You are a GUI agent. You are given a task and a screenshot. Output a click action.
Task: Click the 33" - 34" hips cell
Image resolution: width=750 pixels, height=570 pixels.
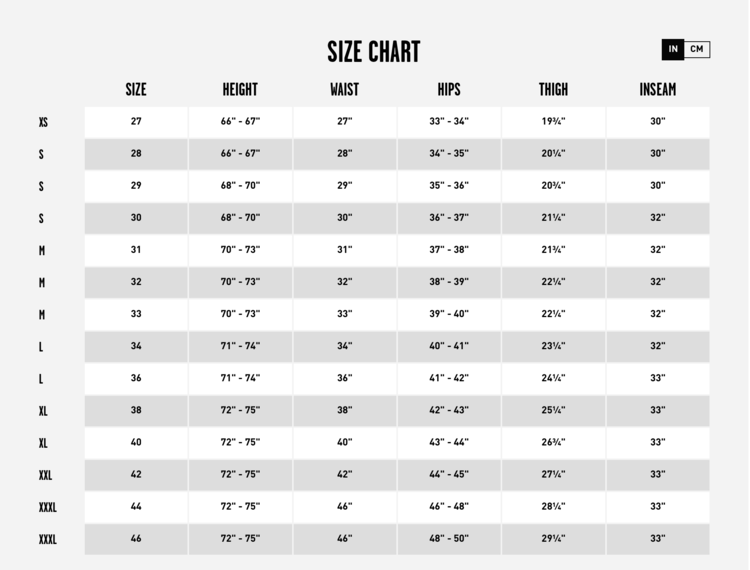pyautogui.click(x=449, y=122)
